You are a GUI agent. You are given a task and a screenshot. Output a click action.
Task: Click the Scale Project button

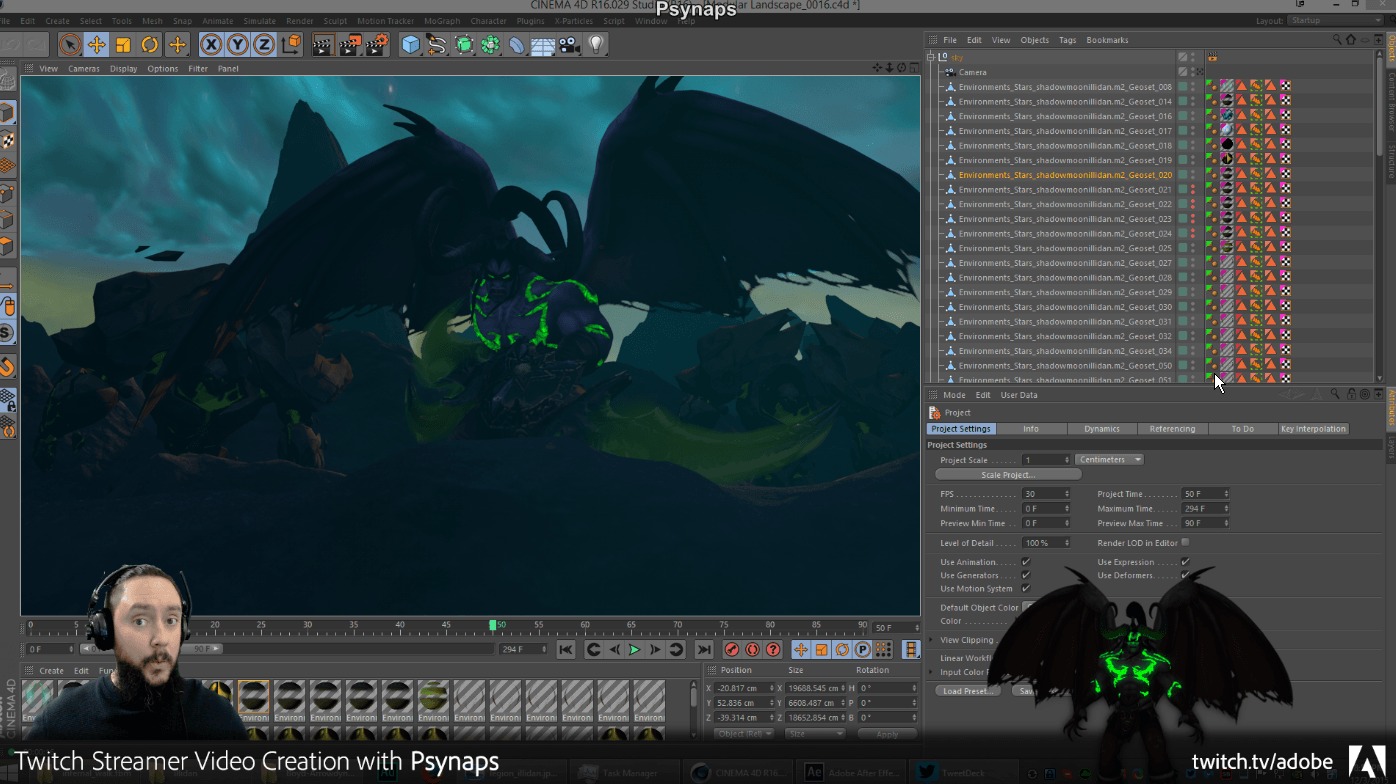1007,475
